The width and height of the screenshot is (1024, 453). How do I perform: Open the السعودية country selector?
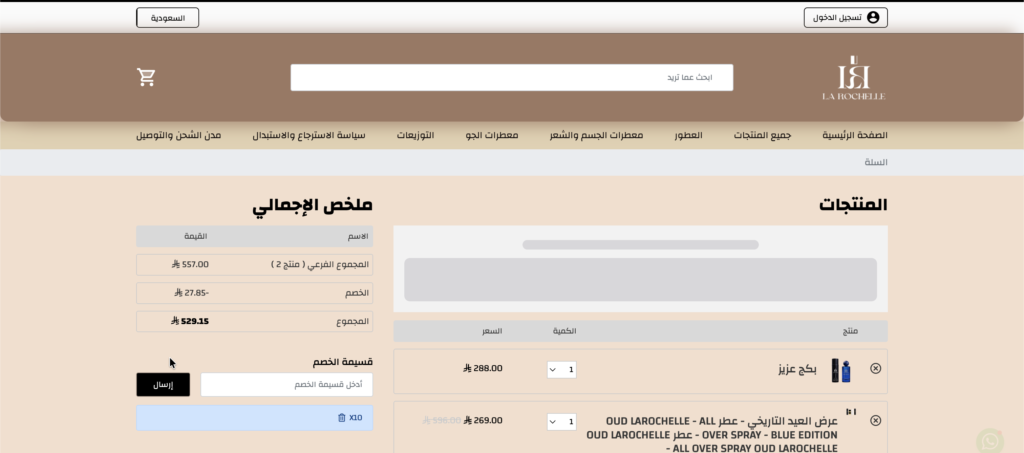click(x=168, y=18)
